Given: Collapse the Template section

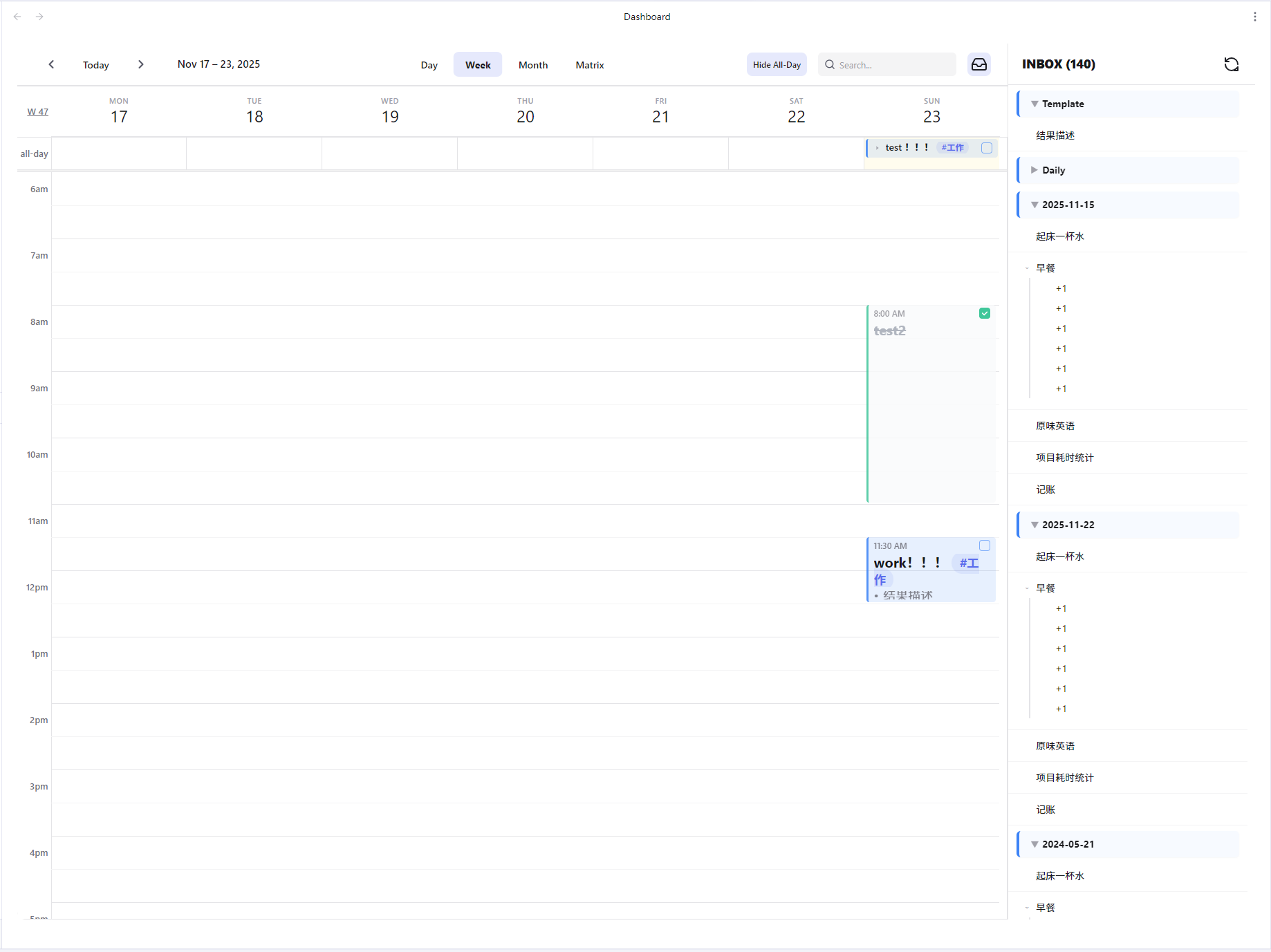Looking at the screenshot, I should tap(1035, 103).
